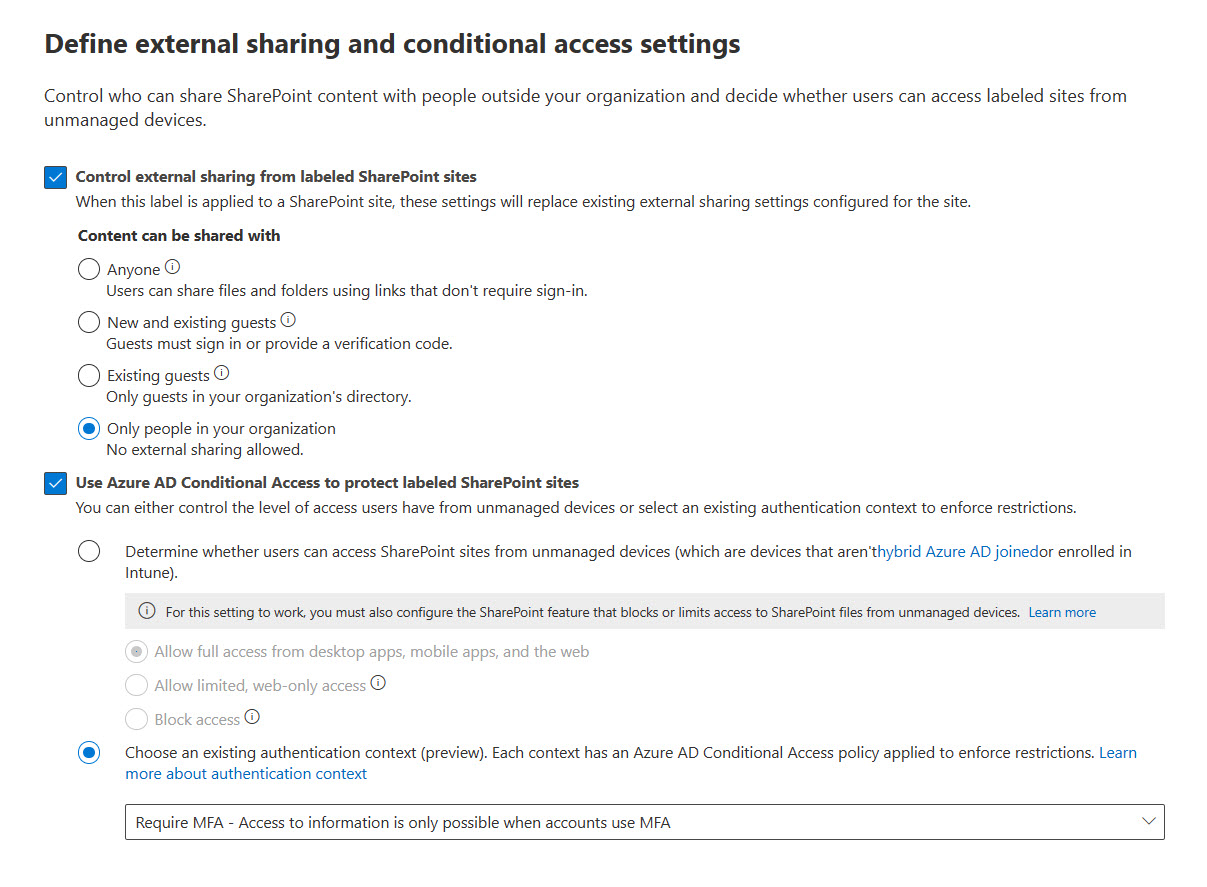Screen dimensions: 1207x887
Task: View info for New and existing guests option
Action: [x=288, y=318]
